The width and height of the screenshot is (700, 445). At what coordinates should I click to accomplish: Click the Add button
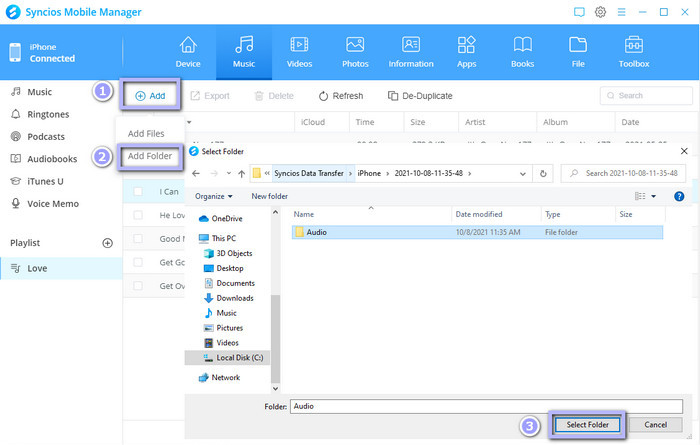(150, 96)
